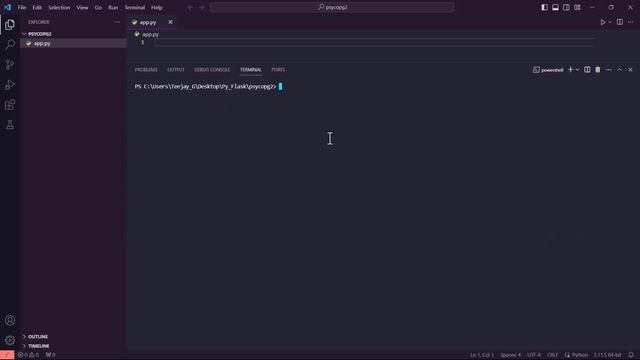Open the Go menu
This screenshot has height=360, width=640.
point(98,7)
